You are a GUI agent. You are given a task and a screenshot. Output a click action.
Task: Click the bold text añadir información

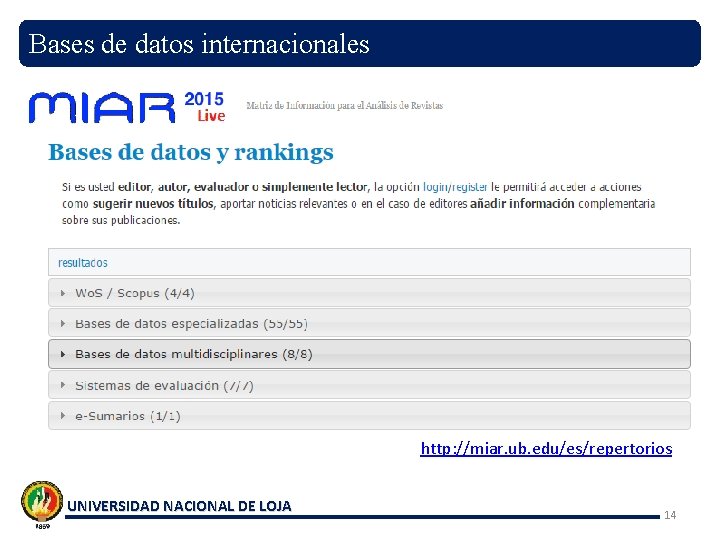tap(522, 203)
